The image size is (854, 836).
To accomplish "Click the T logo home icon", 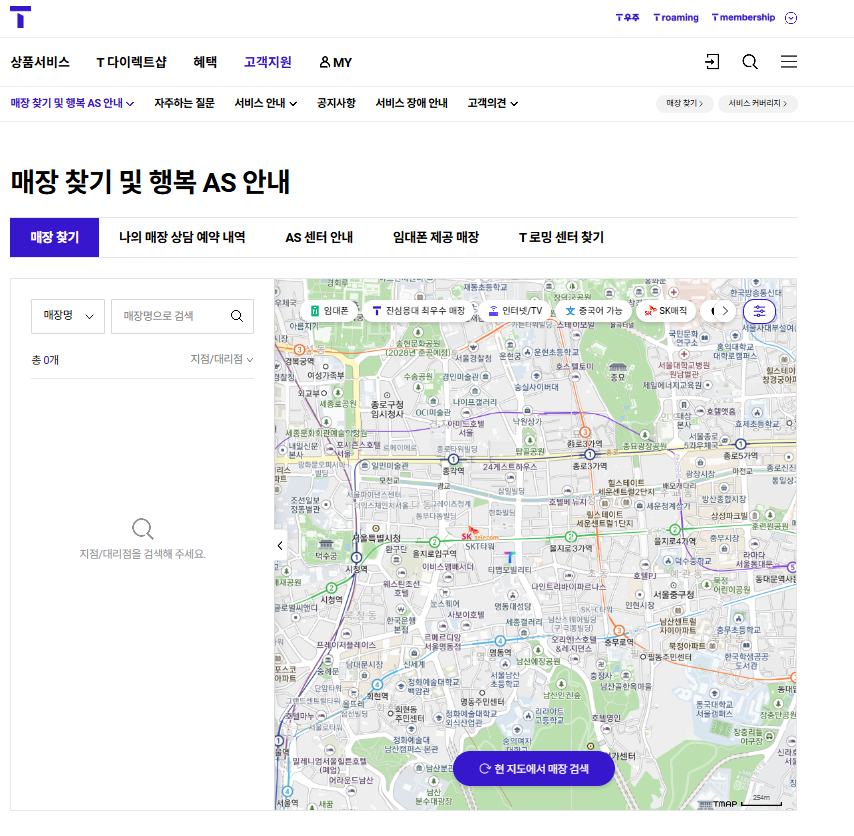I will click(x=21, y=17).
